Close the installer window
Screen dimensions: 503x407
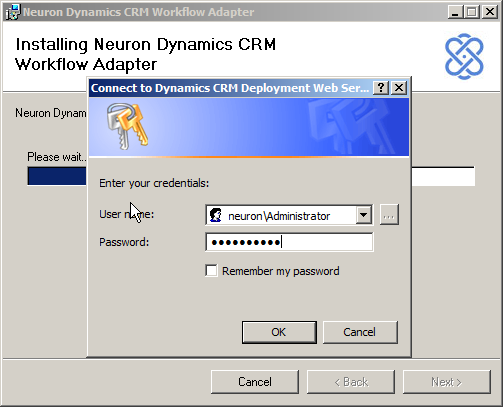490,12
